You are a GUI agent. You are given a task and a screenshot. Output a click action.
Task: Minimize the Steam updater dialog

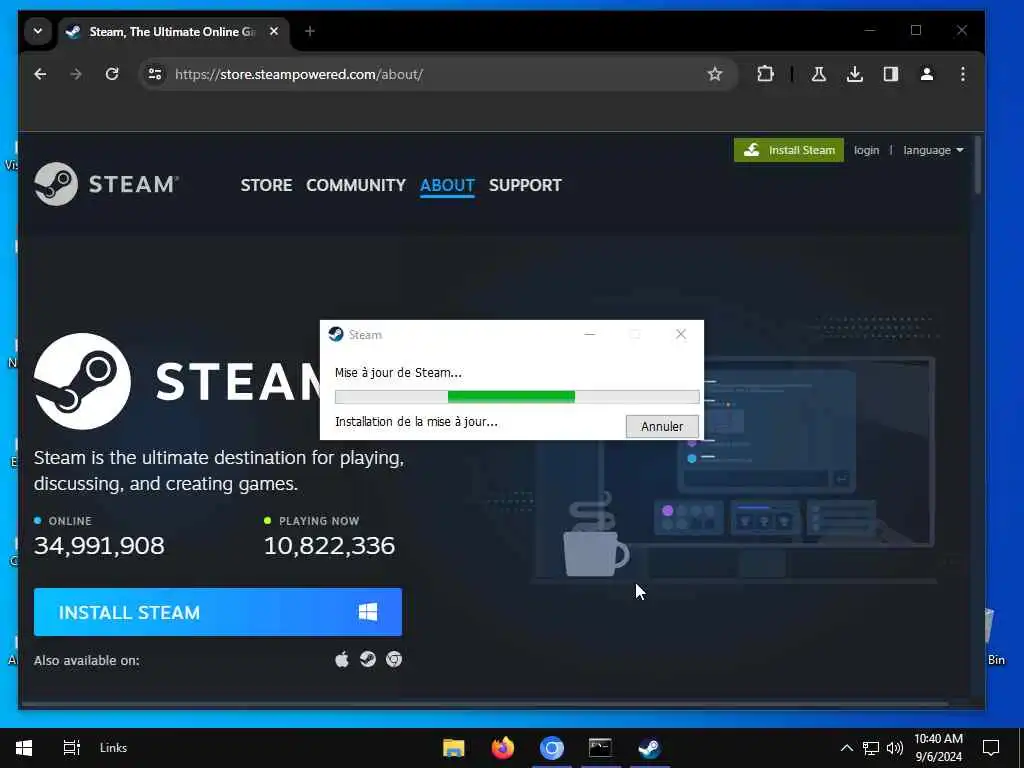(x=590, y=334)
